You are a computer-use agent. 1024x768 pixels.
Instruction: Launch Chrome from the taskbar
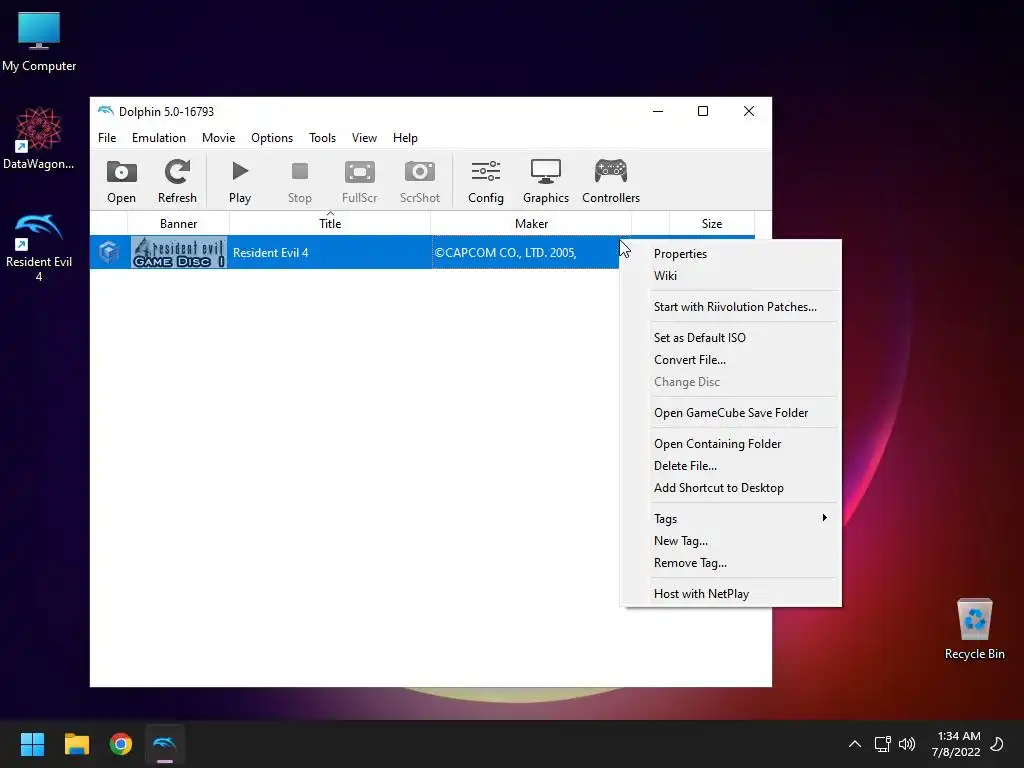click(121, 744)
